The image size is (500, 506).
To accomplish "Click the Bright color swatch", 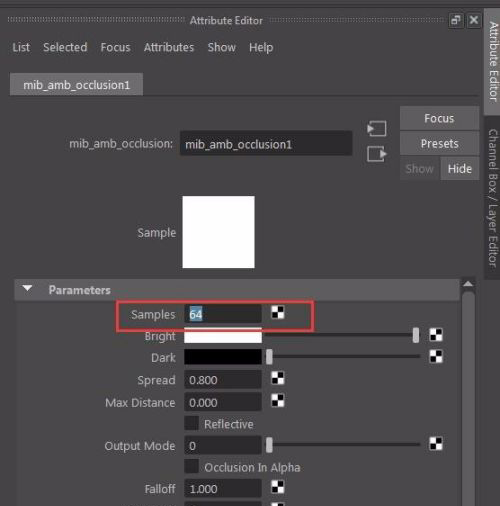I will 223,336.
